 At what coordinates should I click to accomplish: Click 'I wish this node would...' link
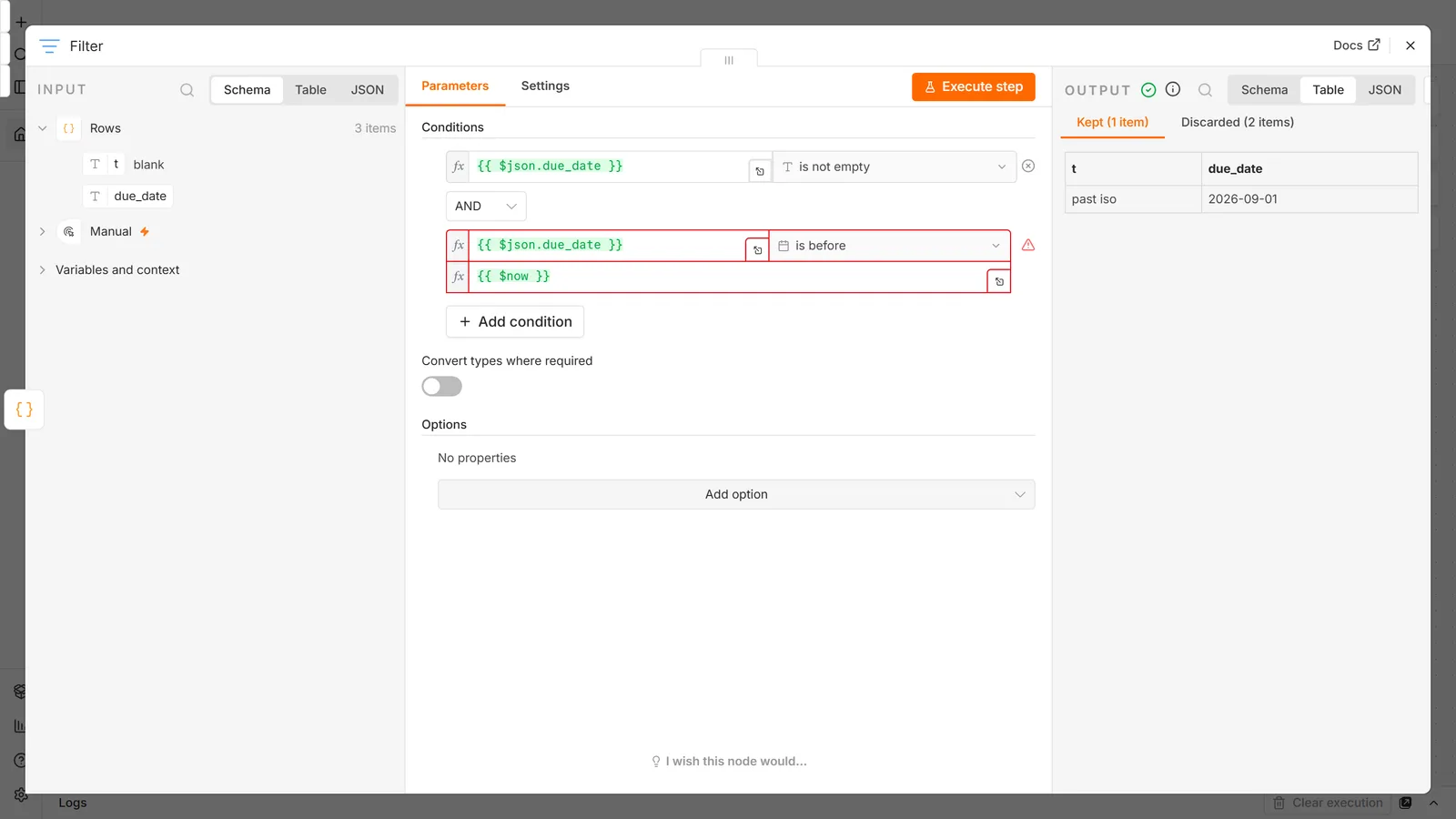pyautogui.click(x=736, y=762)
